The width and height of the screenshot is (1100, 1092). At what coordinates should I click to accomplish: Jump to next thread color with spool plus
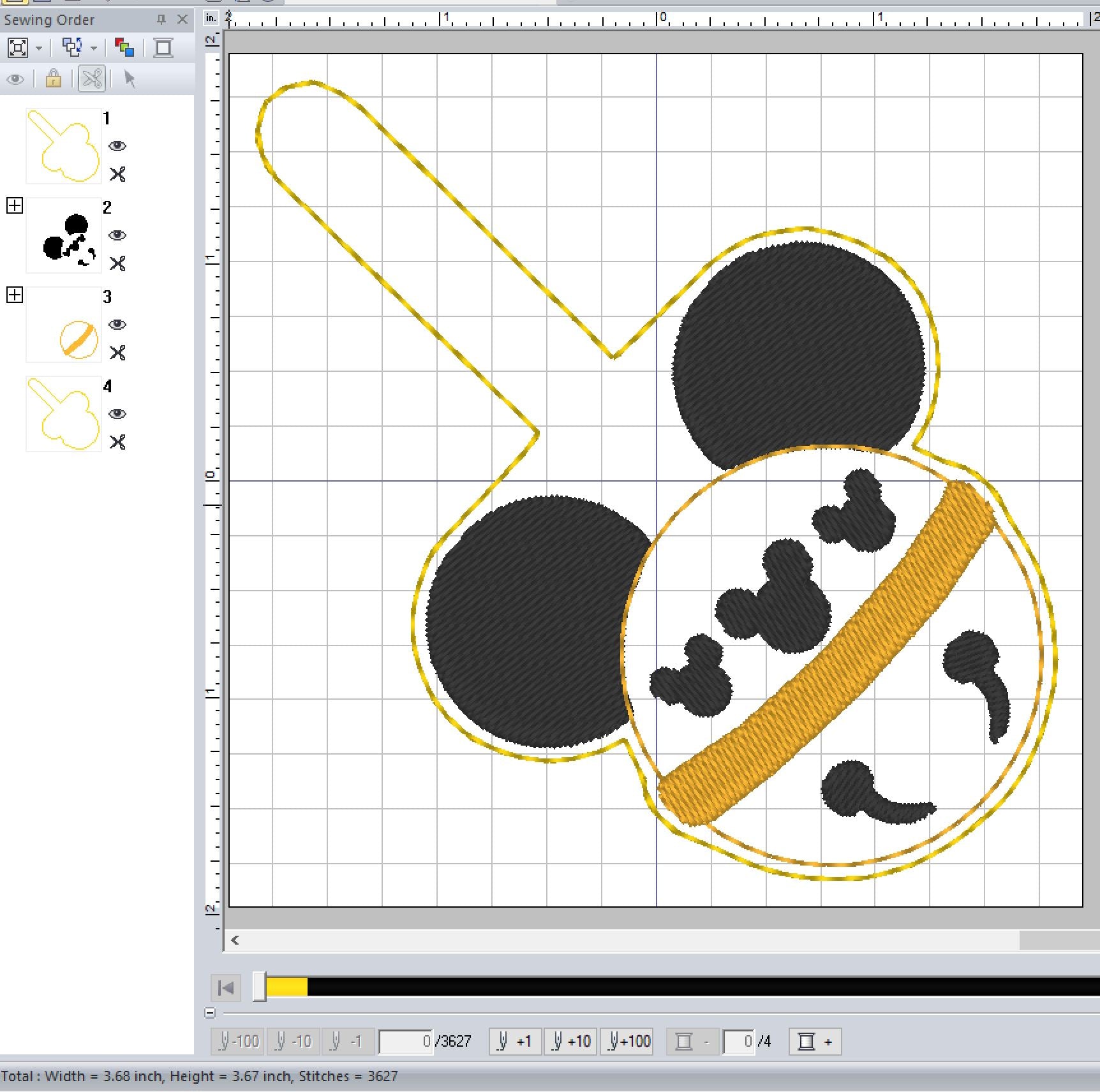[x=815, y=1042]
